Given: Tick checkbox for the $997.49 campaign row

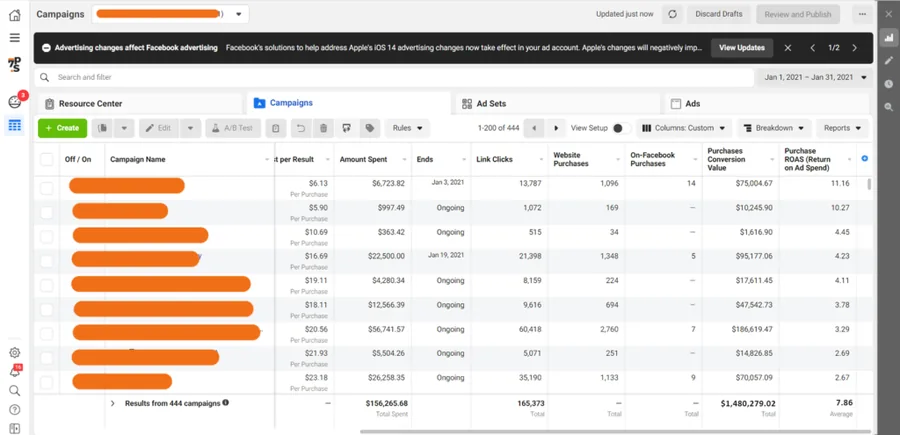Looking at the screenshot, I should [46, 212].
